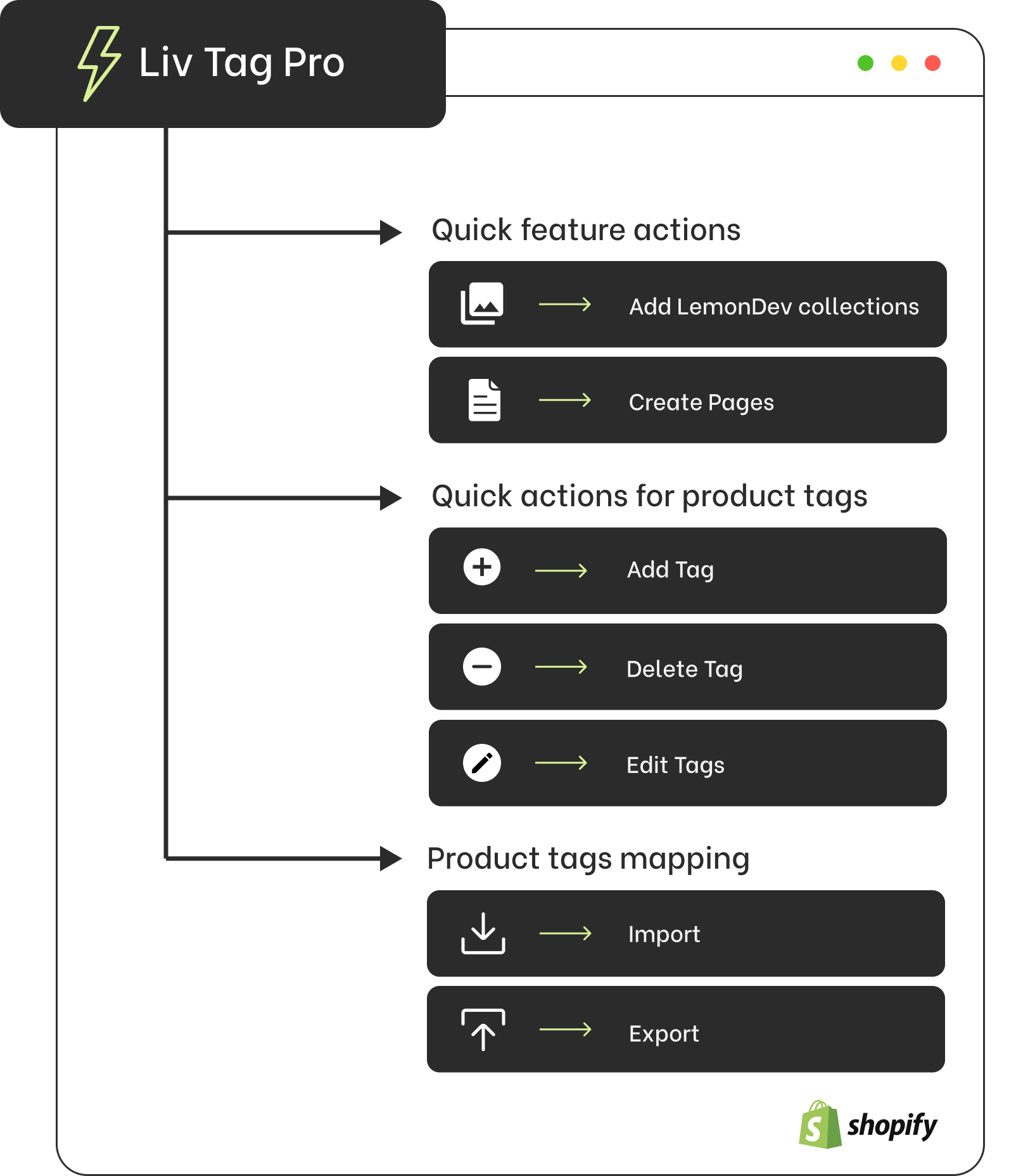Click the lightning bolt logo icon
The width and height of the screenshot is (1016, 1176).
tap(99, 63)
